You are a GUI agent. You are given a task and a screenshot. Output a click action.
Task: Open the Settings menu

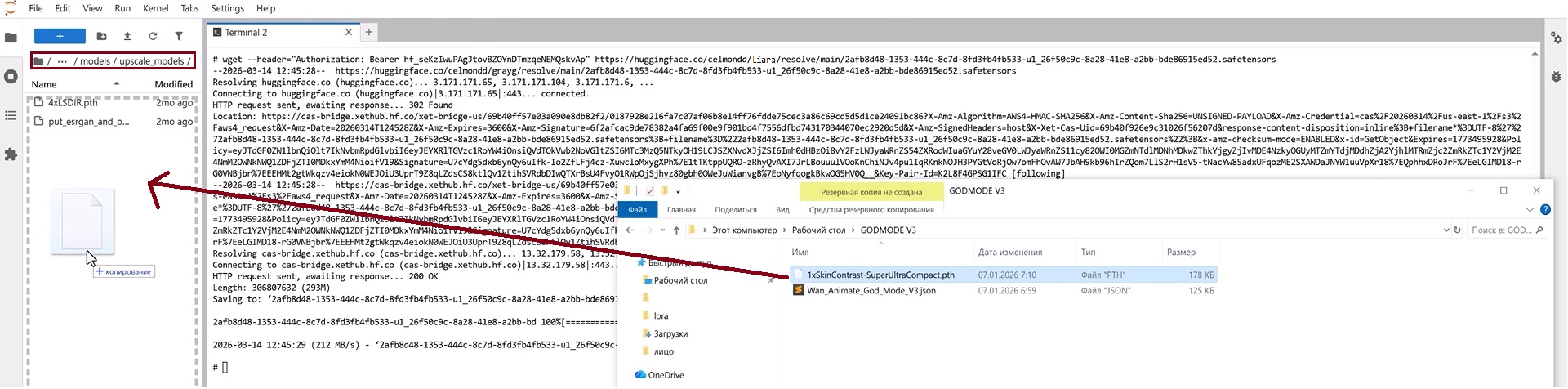(227, 8)
